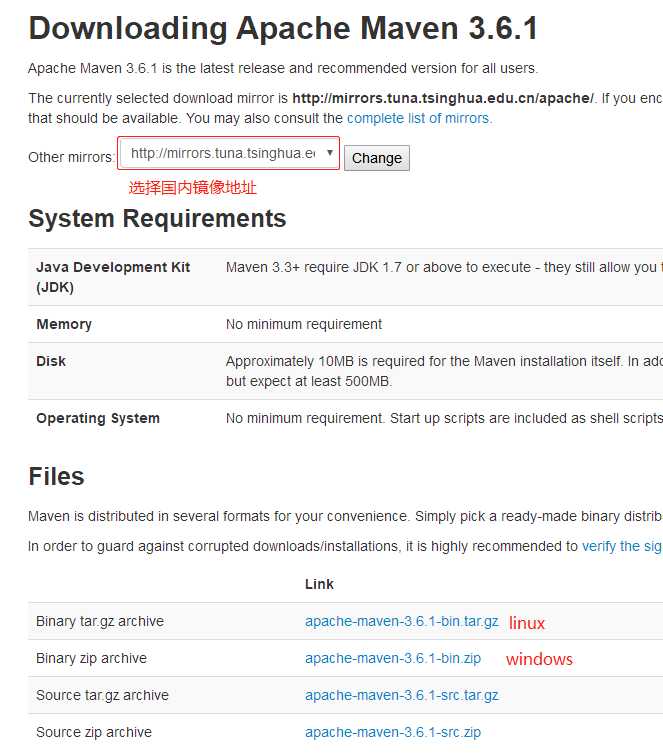Click 'Maven 3.3+ require JDK 1.7' text
The height and width of the screenshot is (753, 663).
[311, 267]
